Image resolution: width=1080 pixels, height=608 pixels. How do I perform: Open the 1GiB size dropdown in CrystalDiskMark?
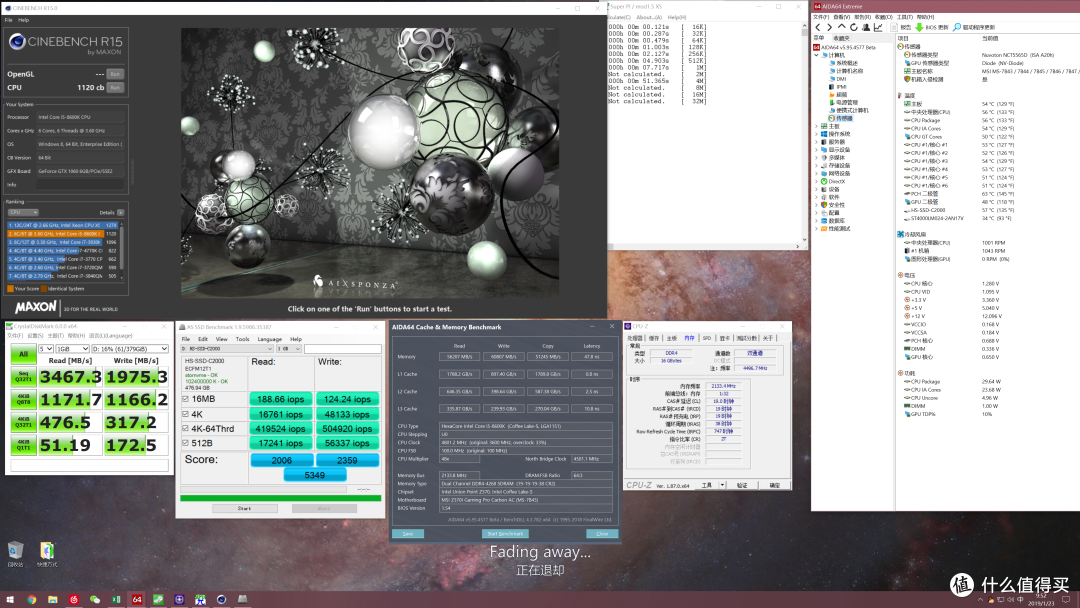[72, 348]
